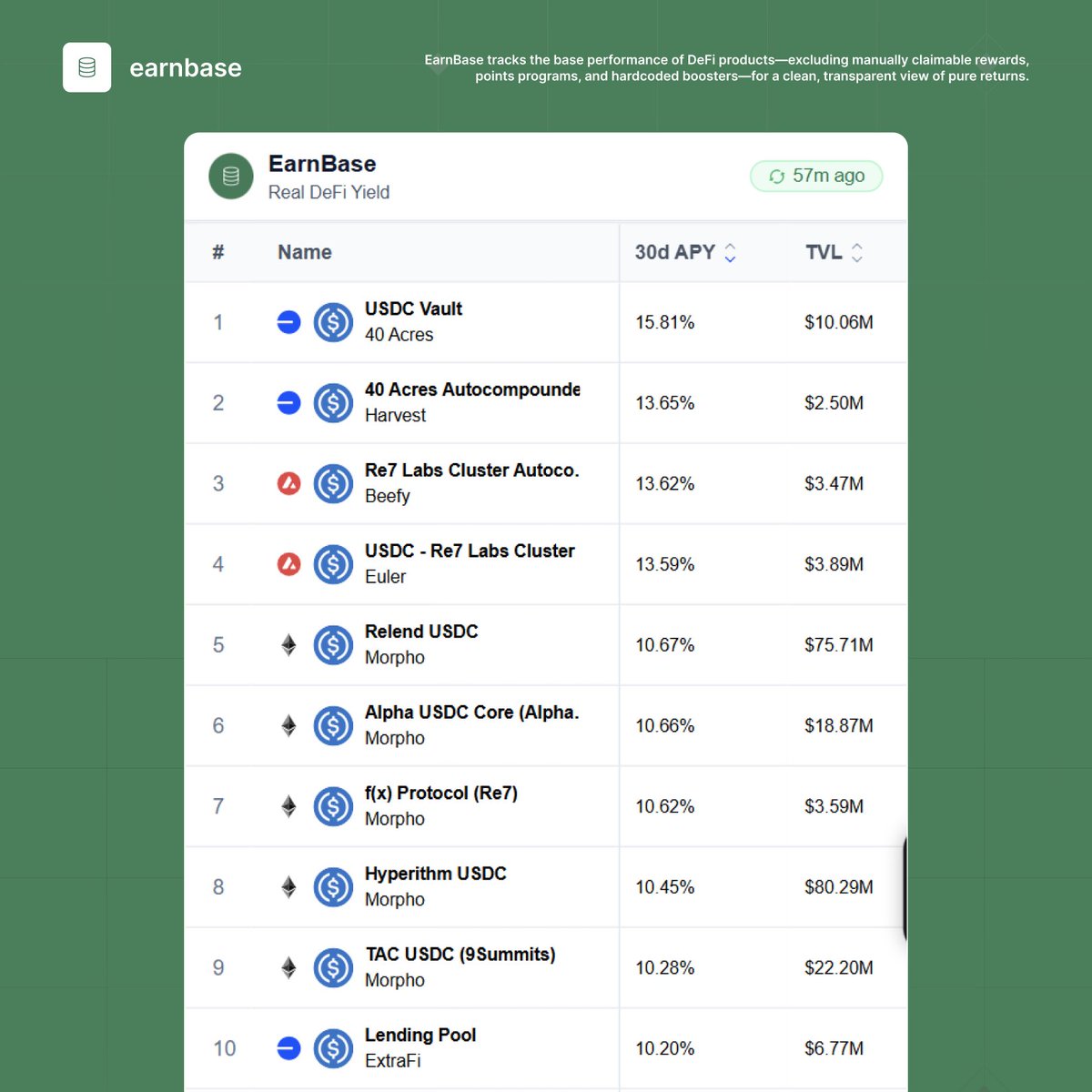This screenshot has width=1092, height=1092.
Task: Click the 10.62% APY value
Action: 665,806
